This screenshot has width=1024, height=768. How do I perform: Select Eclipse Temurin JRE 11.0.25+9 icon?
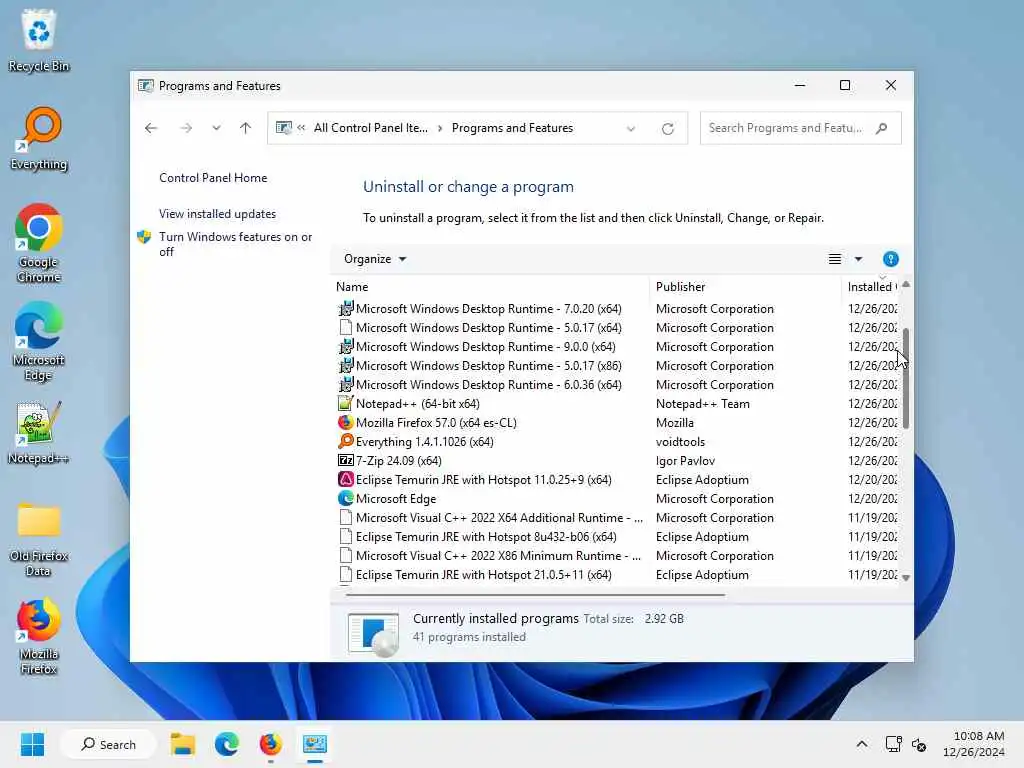click(x=345, y=479)
